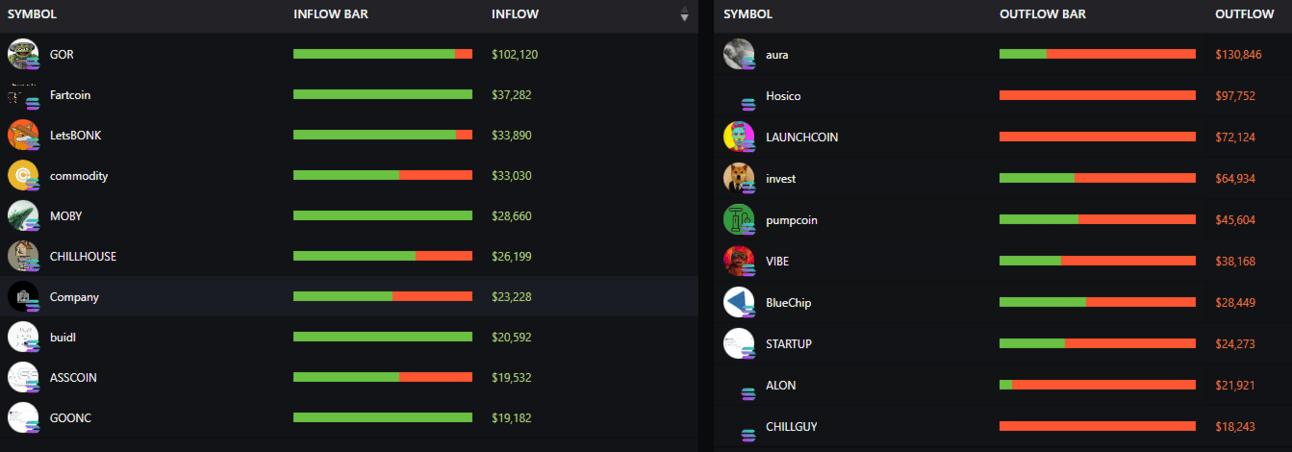Screen dimensions: 1292x452
Task: Click the aura outflow bar
Action: click(1097, 54)
